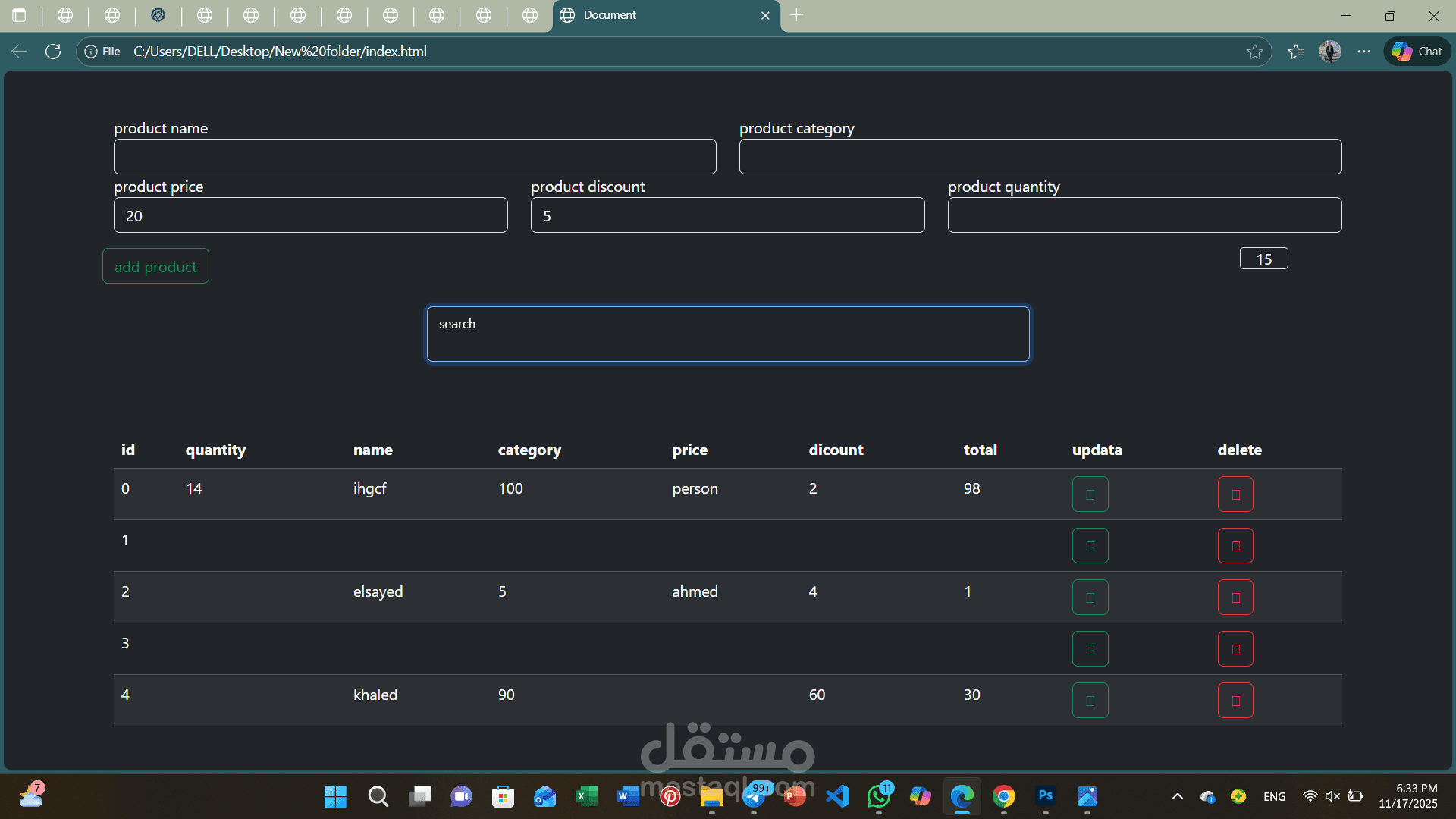The image size is (1456, 819).
Task: Click the delete icon for khaled row
Action: [1235, 701]
